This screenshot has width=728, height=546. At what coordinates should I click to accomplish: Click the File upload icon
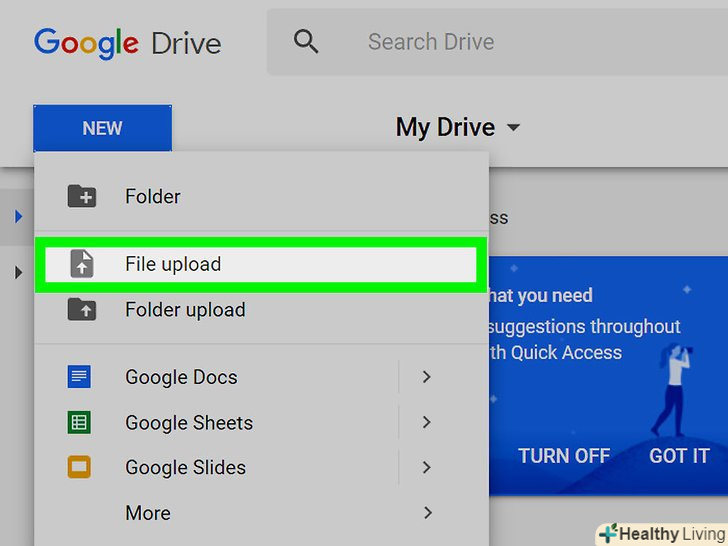[82, 264]
